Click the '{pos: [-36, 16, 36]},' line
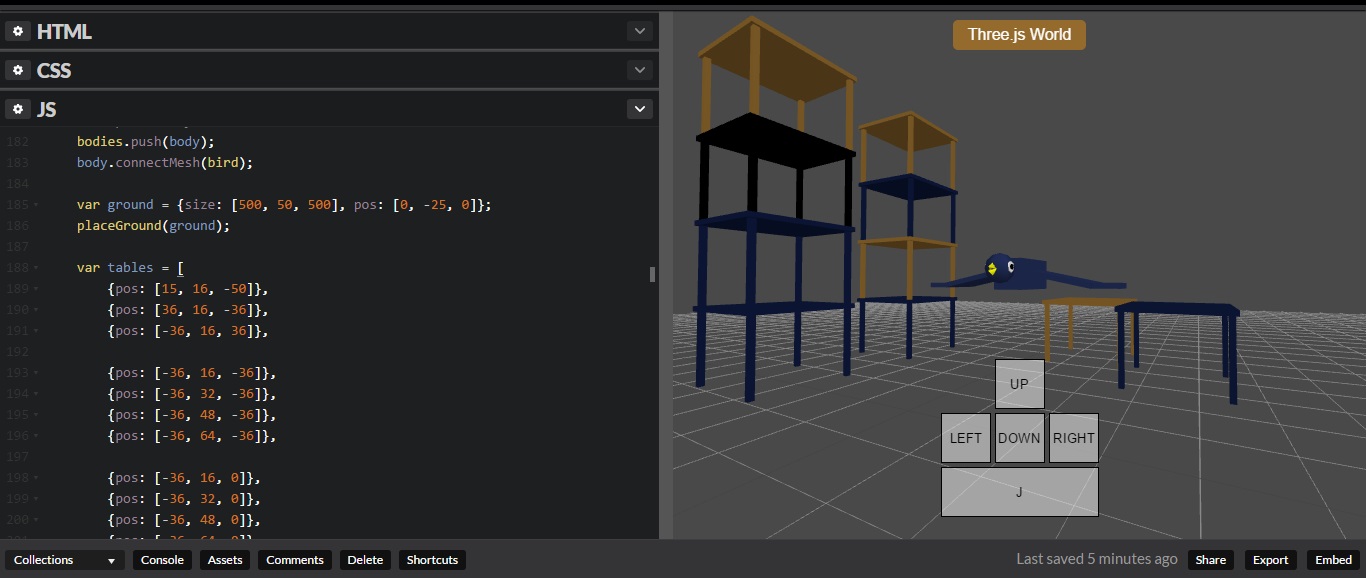The width and height of the screenshot is (1367, 578). point(189,331)
